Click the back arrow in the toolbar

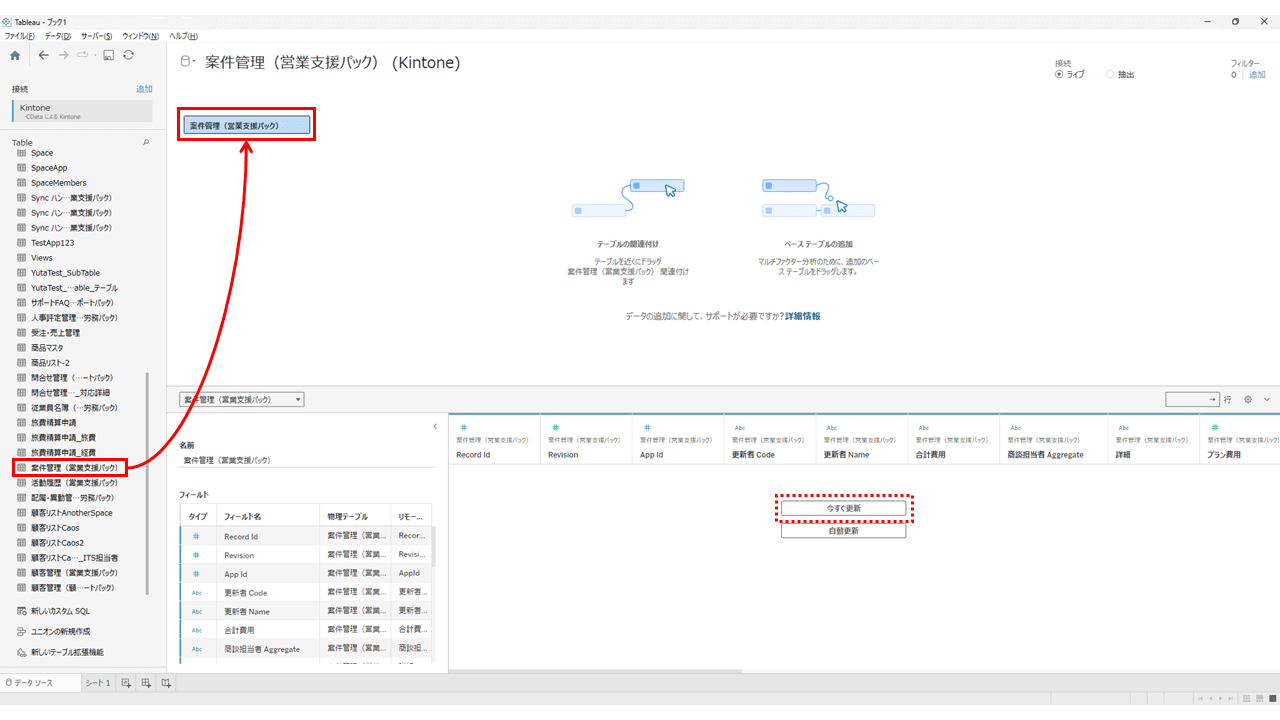click(43, 55)
